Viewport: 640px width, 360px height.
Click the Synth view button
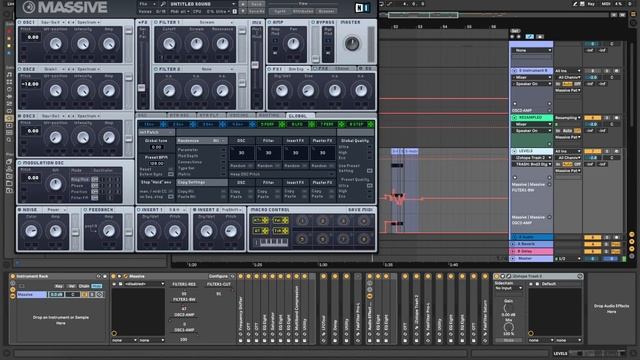[280, 11]
